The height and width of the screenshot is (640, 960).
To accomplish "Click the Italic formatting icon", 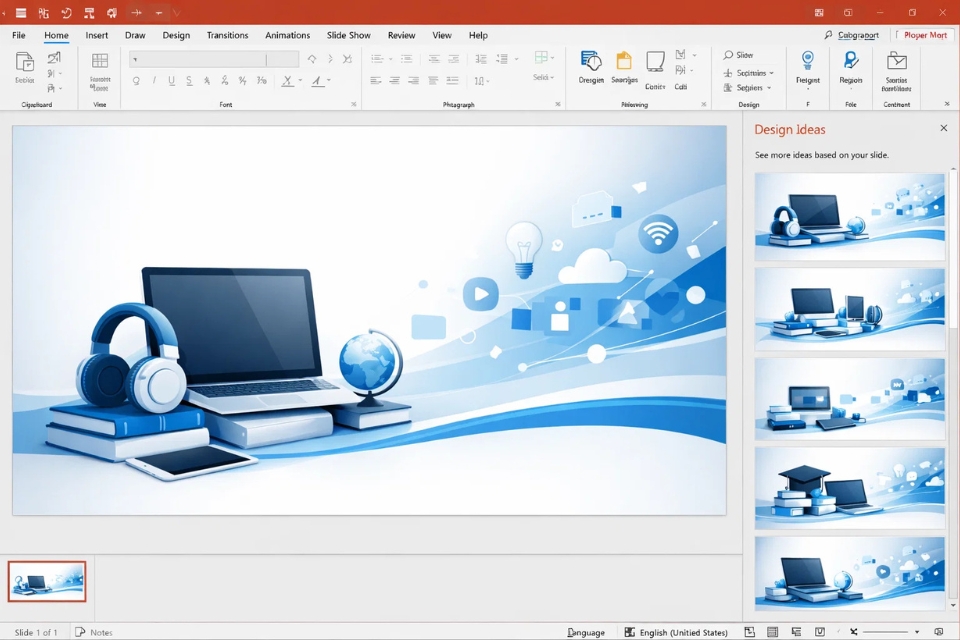I will pyautogui.click(x=154, y=80).
